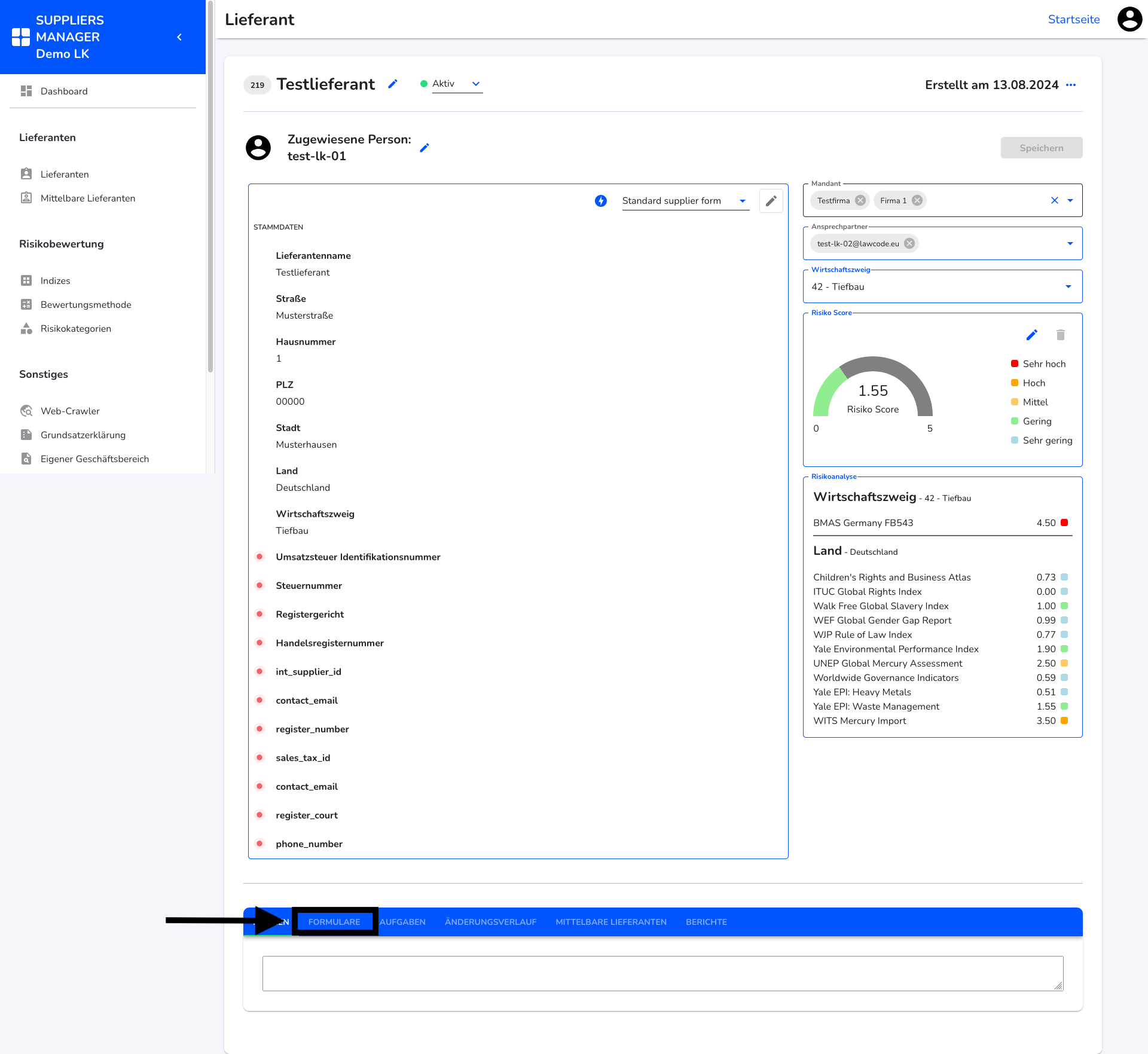This screenshot has height=1054, width=1148.
Task: Click the edit/pen icon on supplier form header
Action: 772,200
